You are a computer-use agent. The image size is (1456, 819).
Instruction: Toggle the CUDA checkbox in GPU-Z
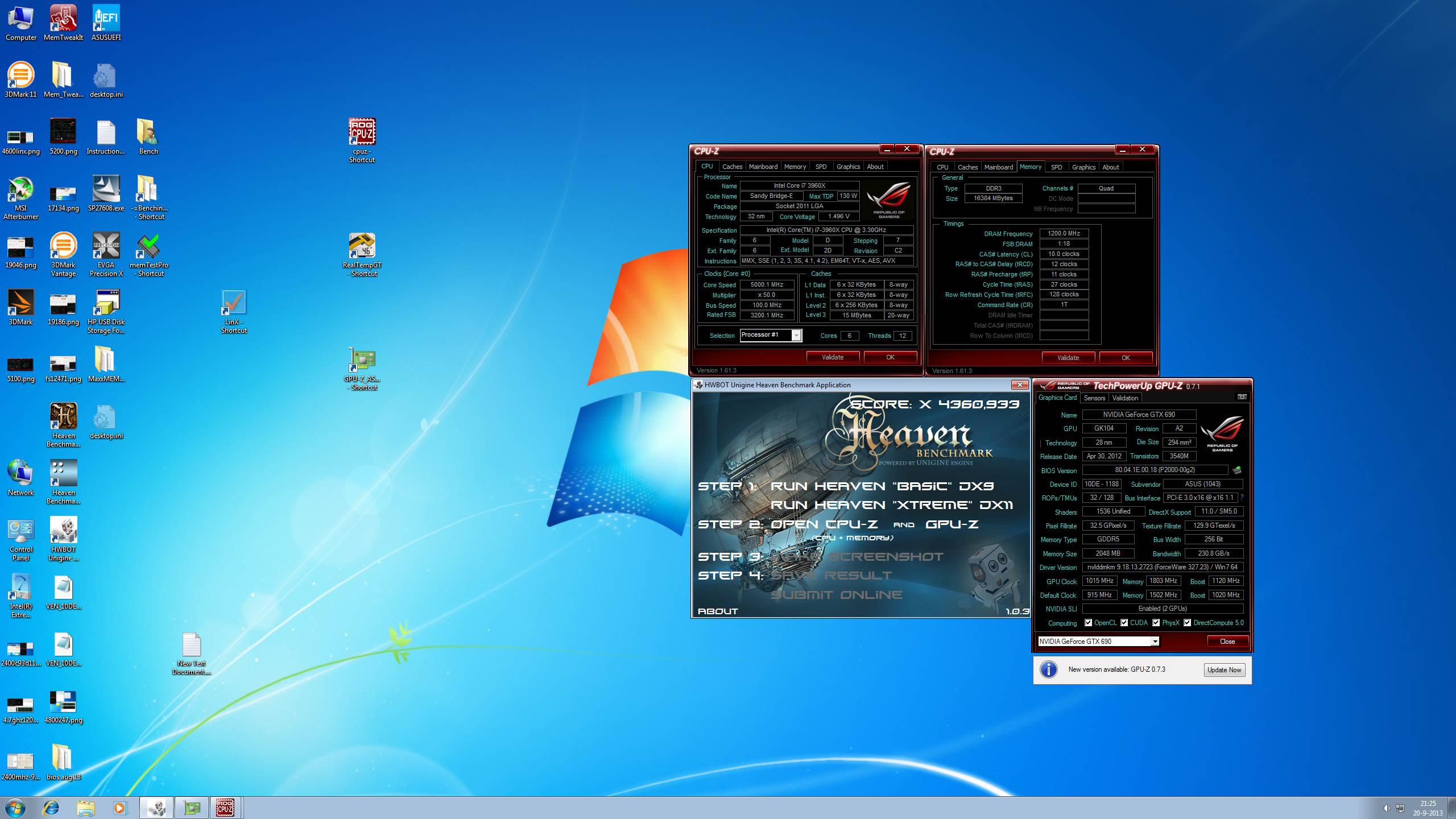(1124, 623)
